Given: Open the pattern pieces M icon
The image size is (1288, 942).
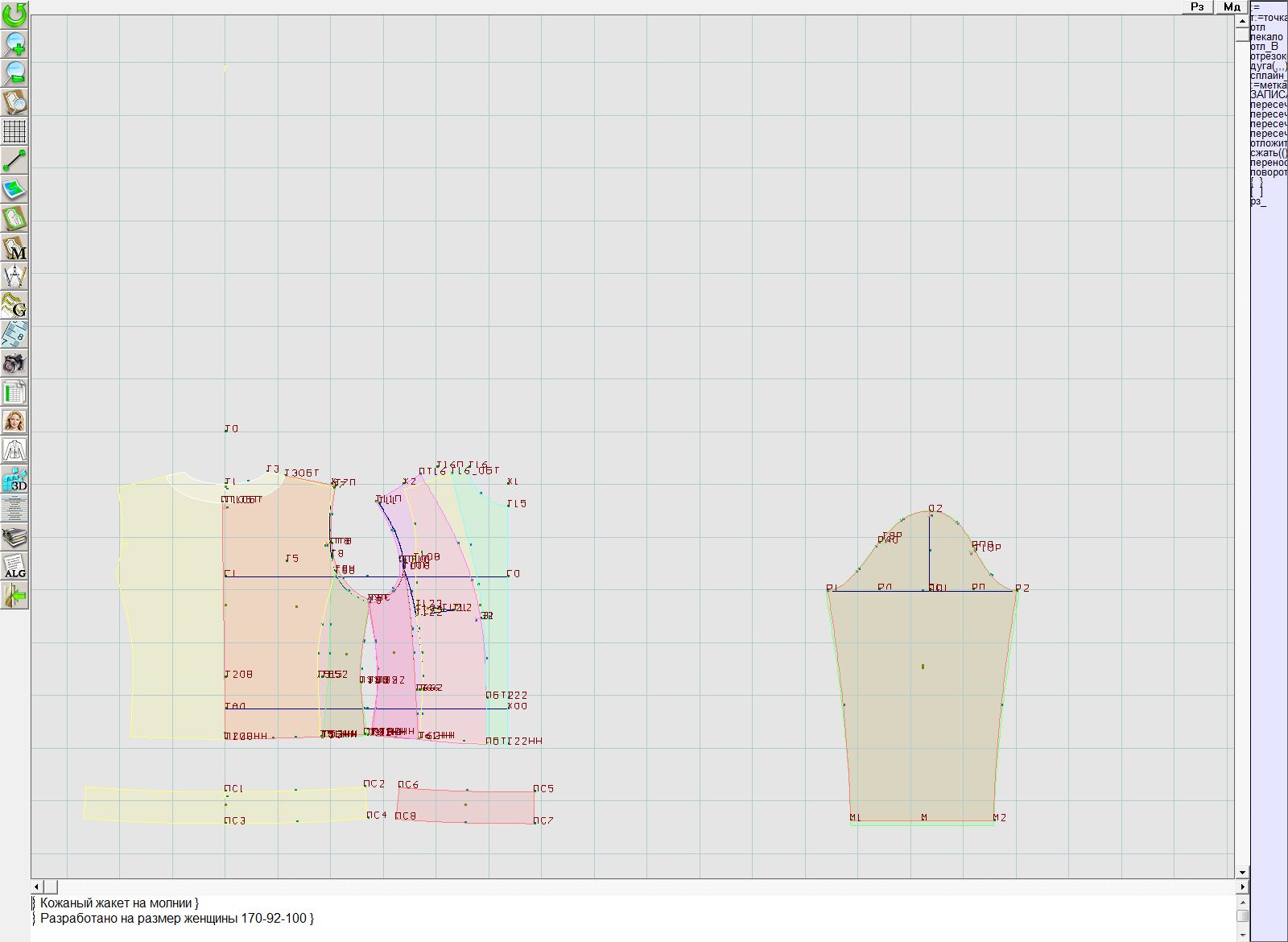Looking at the screenshot, I should (x=14, y=247).
